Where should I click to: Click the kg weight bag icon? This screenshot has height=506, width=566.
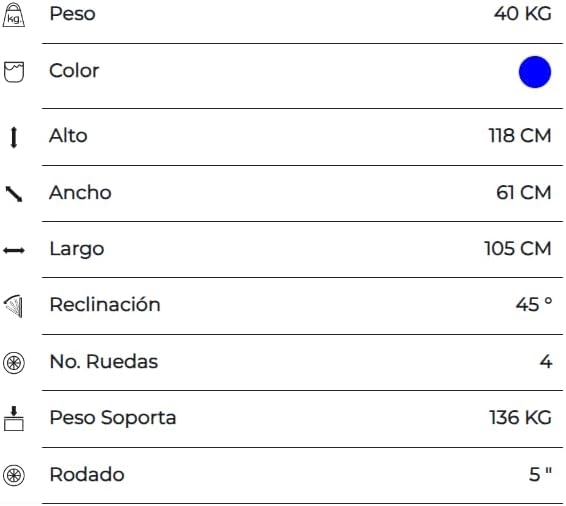pos(14,15)
